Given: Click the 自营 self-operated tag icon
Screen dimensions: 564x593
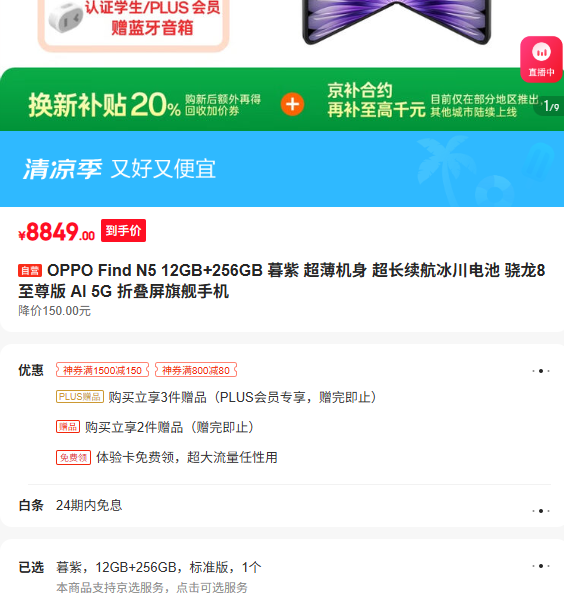Looking at the screenshot, I should tap(30, 271).
